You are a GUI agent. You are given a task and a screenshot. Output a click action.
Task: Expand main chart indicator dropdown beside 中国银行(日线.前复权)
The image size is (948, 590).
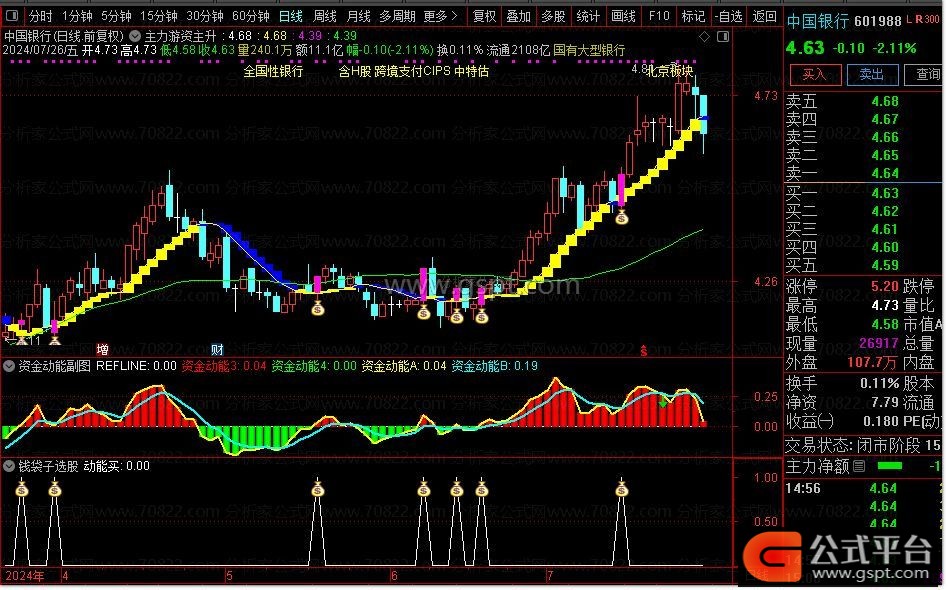pos(135,36)
